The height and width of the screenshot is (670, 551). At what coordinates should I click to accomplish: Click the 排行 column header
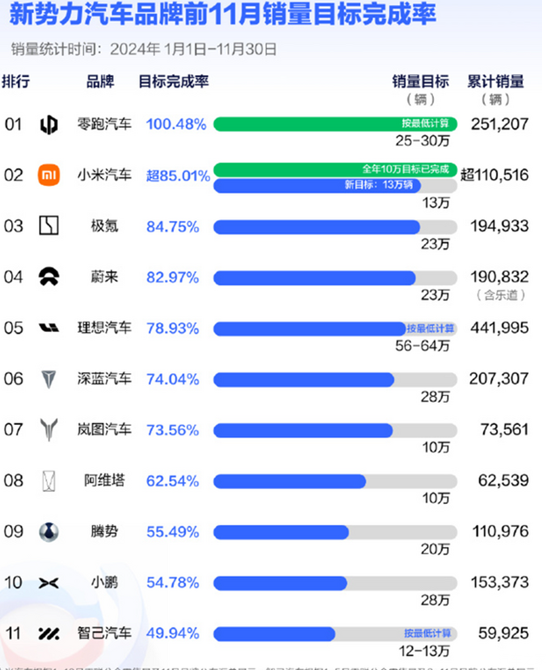(x=16, y=81)
